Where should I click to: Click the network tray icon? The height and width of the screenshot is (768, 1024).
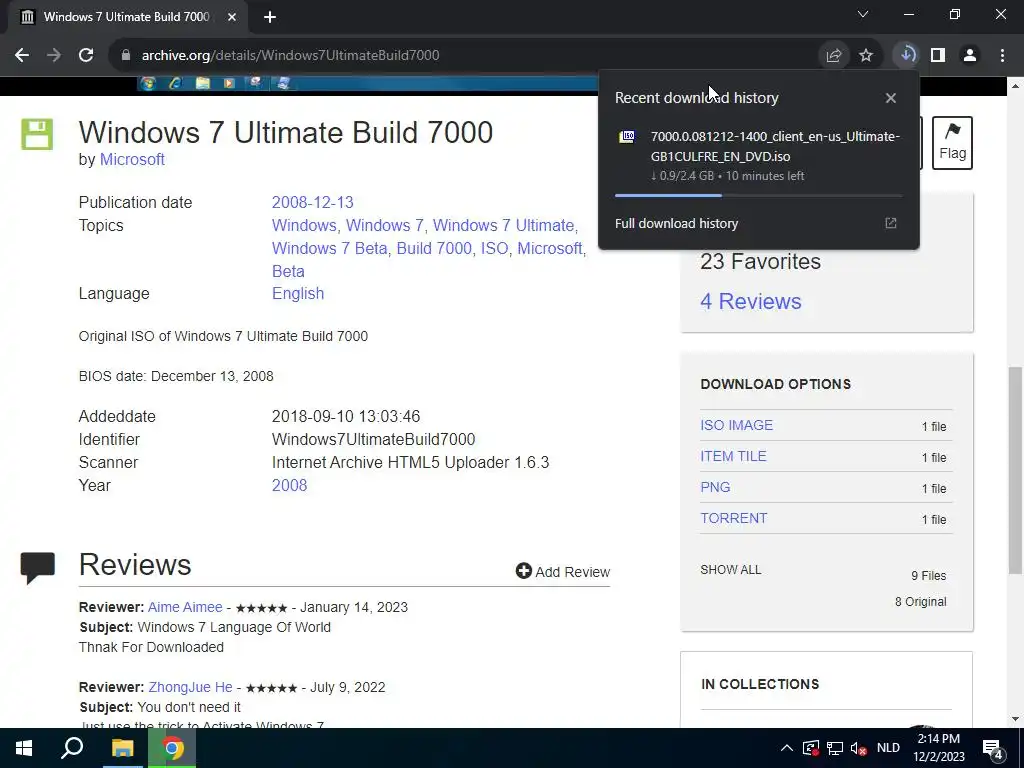(x=835, y=748)
